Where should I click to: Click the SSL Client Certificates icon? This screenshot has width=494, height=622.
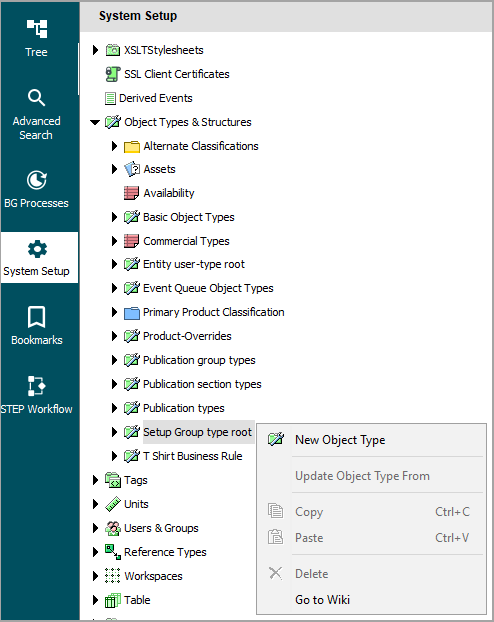point(113,74)
